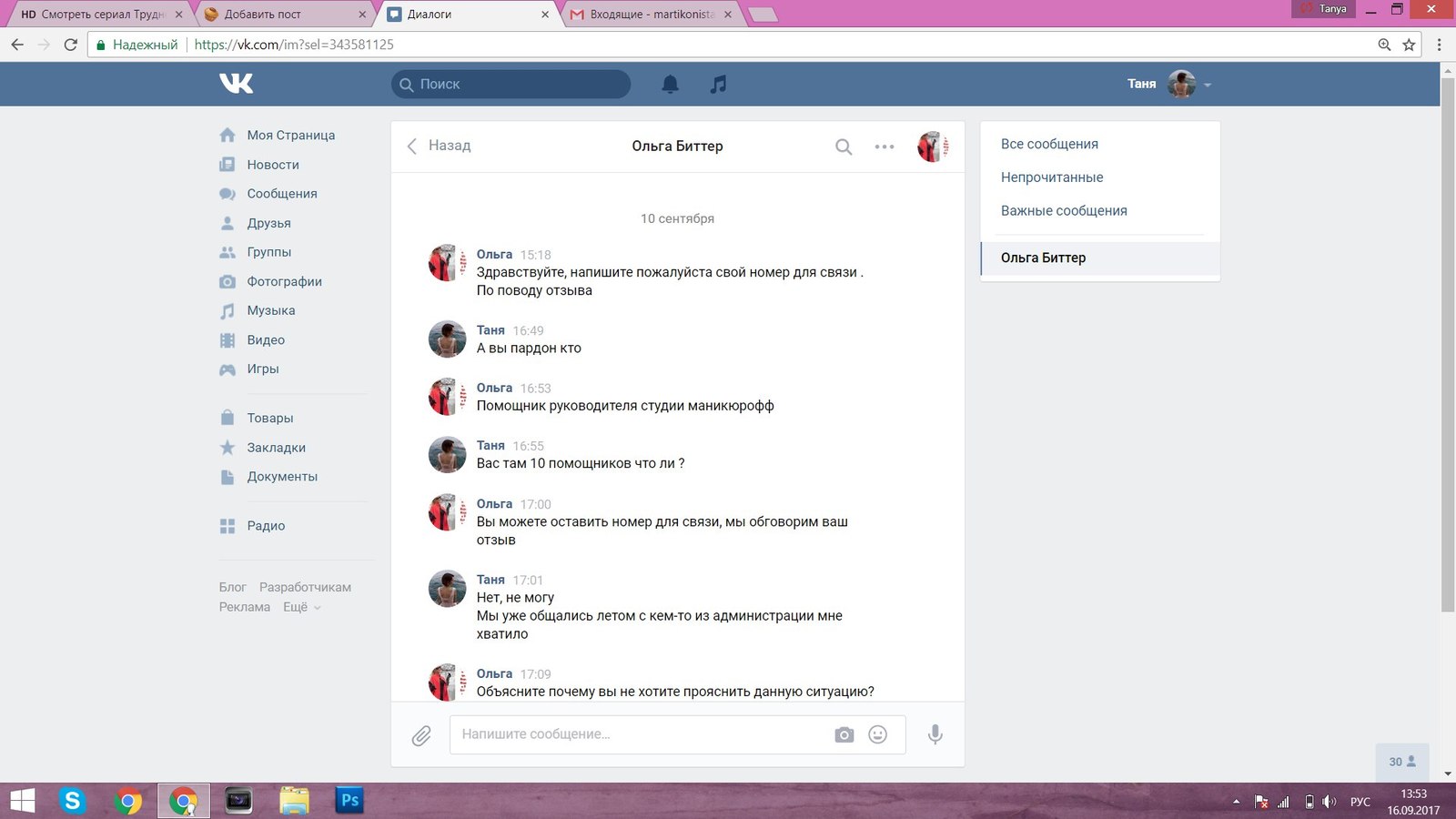Open the music note player icon
This screenshot has width=1456, height=819.
pos(718,84)
